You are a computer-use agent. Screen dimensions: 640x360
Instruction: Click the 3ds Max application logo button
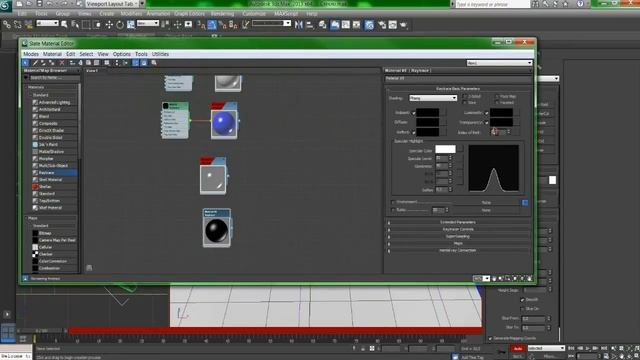click(x=6, y=6)
